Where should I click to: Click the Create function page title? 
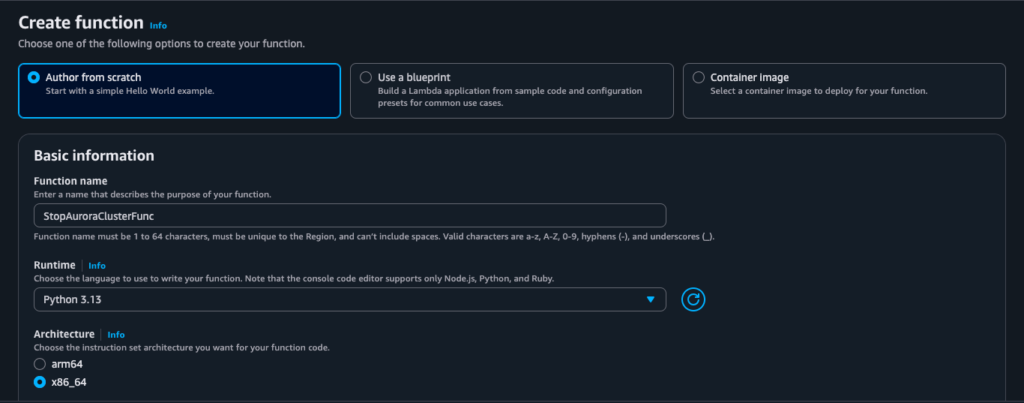(x=80, y=23)
